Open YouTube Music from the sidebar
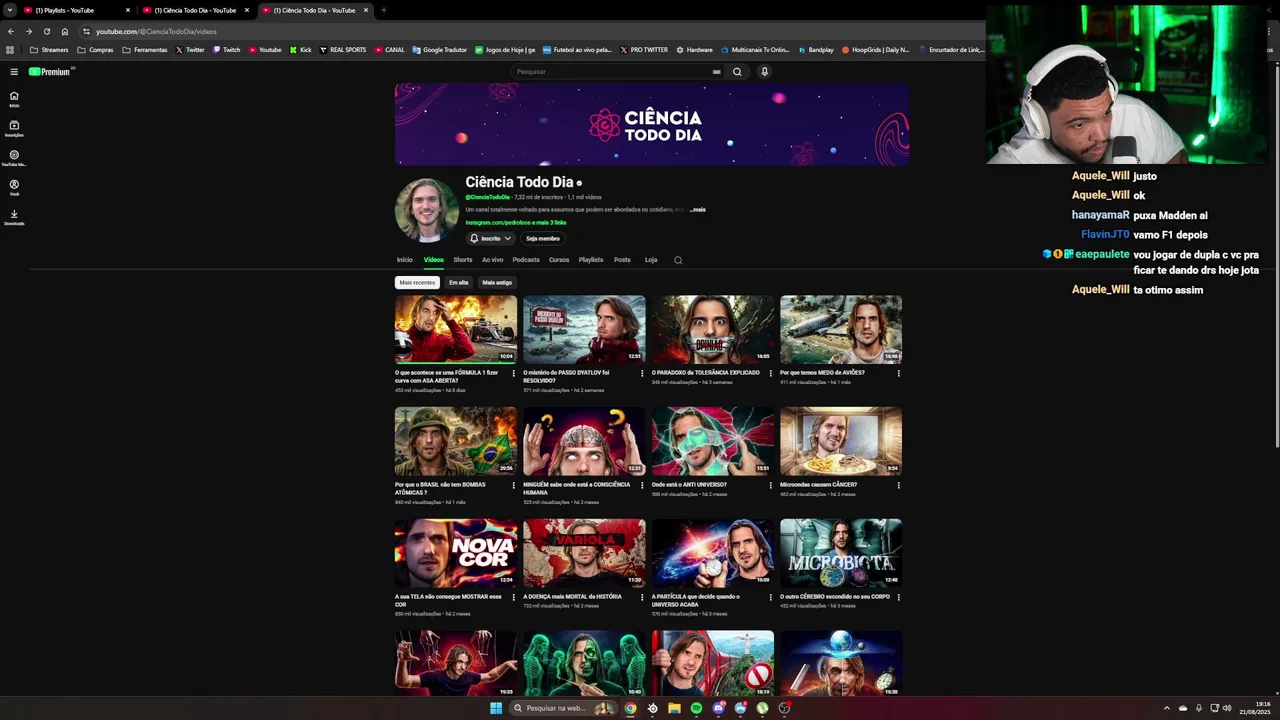 pyautogui.click(x=14, y=158)
